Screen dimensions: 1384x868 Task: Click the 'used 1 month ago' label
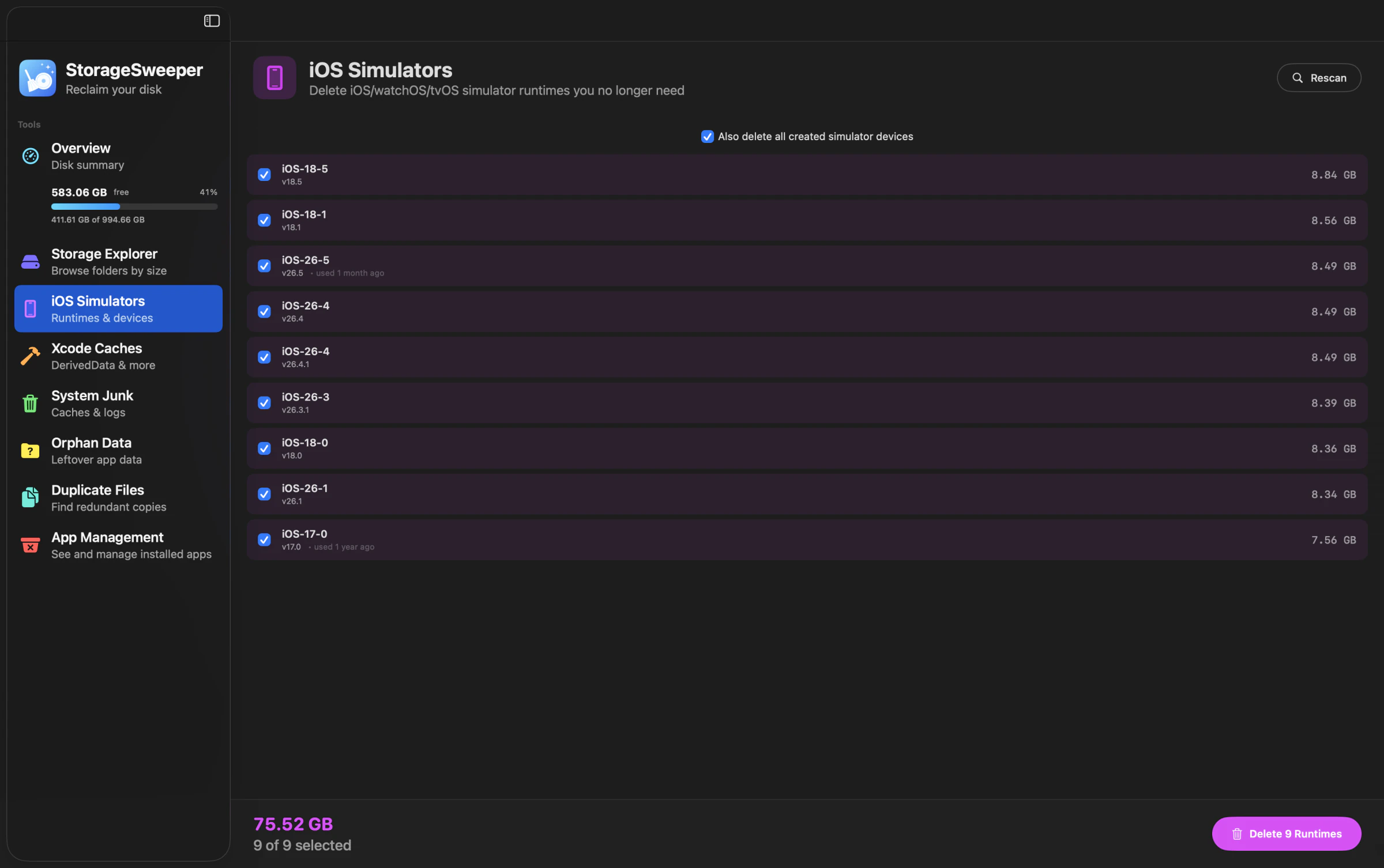tap(350, 273)
